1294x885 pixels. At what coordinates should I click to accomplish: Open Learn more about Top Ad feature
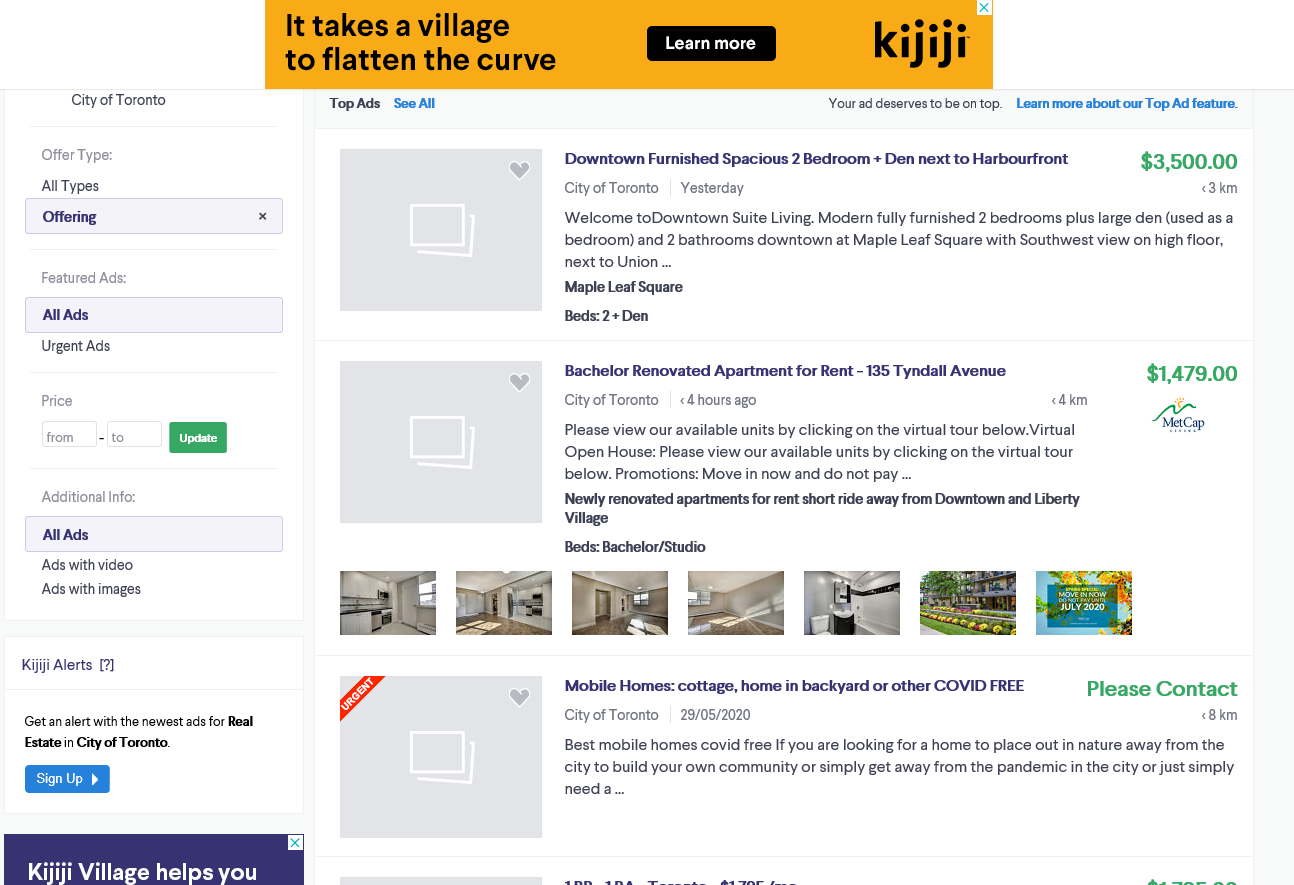(x=1127, y=103)
